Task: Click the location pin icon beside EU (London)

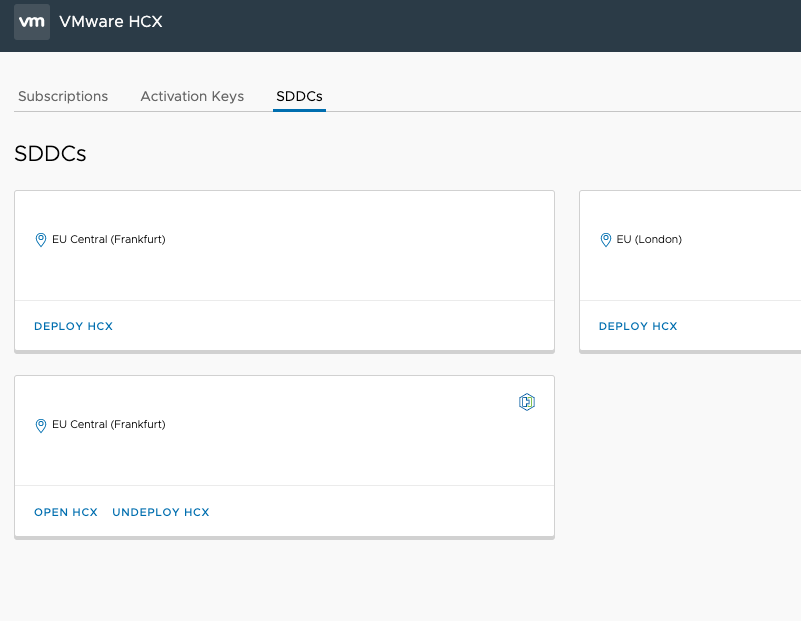Action: [x=605, y=240]
